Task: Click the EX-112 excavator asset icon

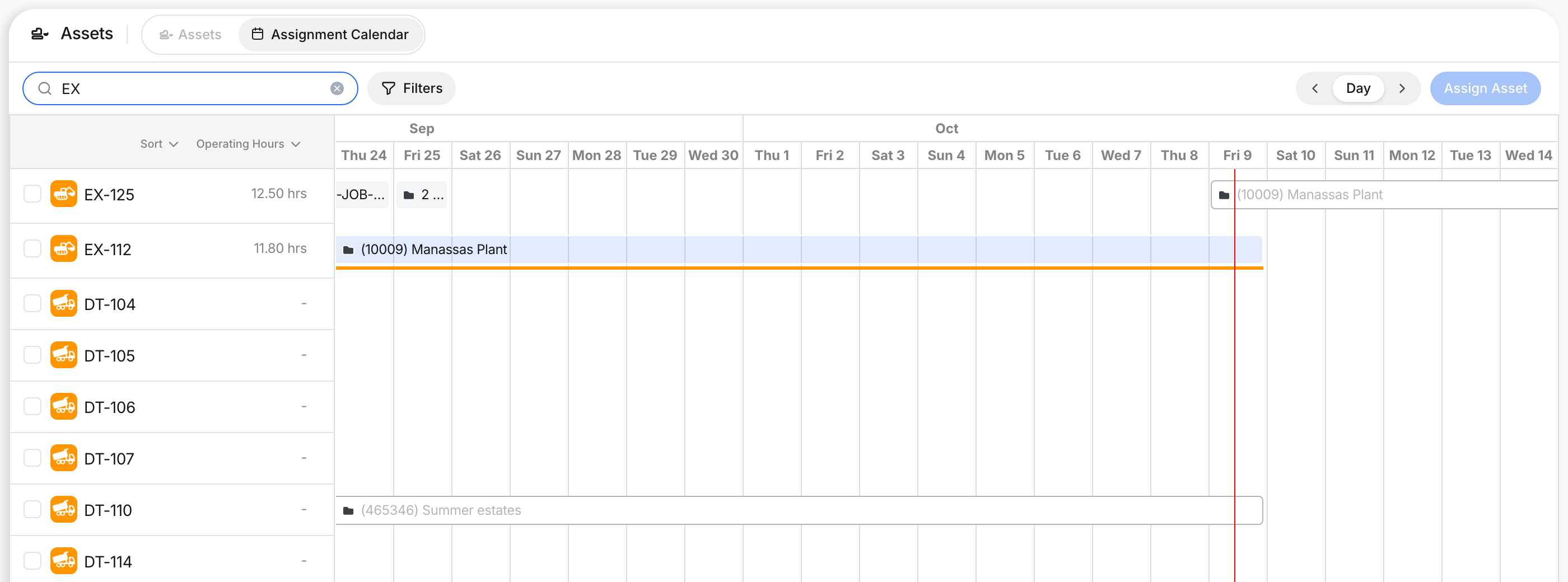Action: click(64, 248)
